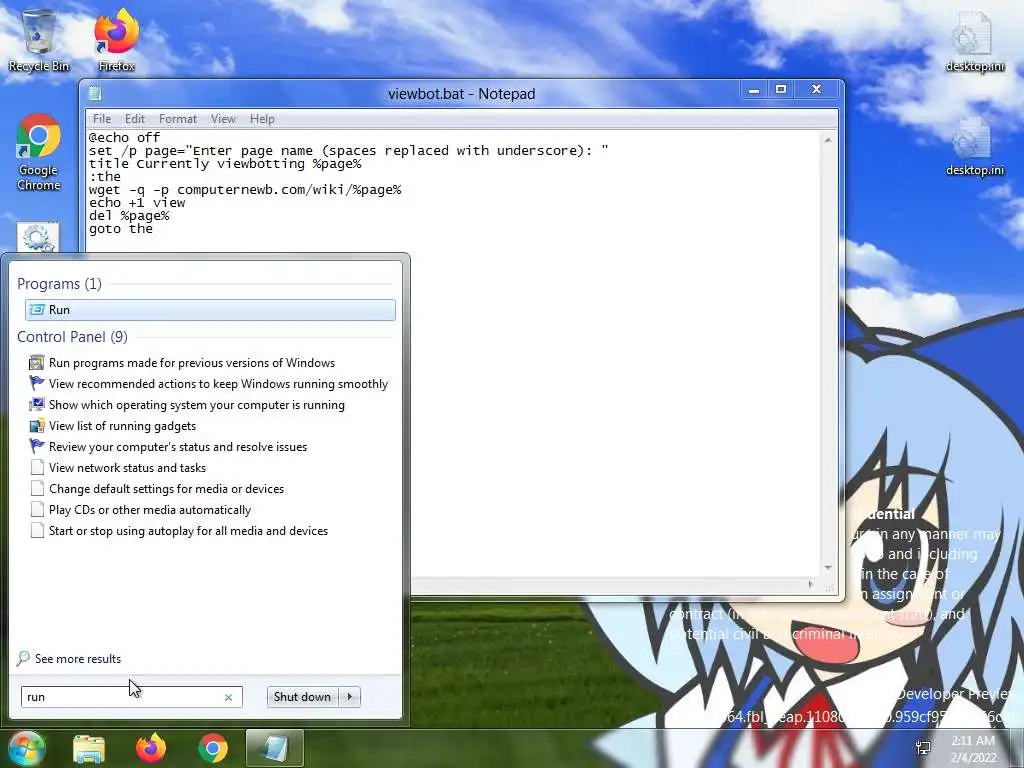1024x768 pixels.
Task: Click the gear settings file icon on desktop
Action: [38, 238]
